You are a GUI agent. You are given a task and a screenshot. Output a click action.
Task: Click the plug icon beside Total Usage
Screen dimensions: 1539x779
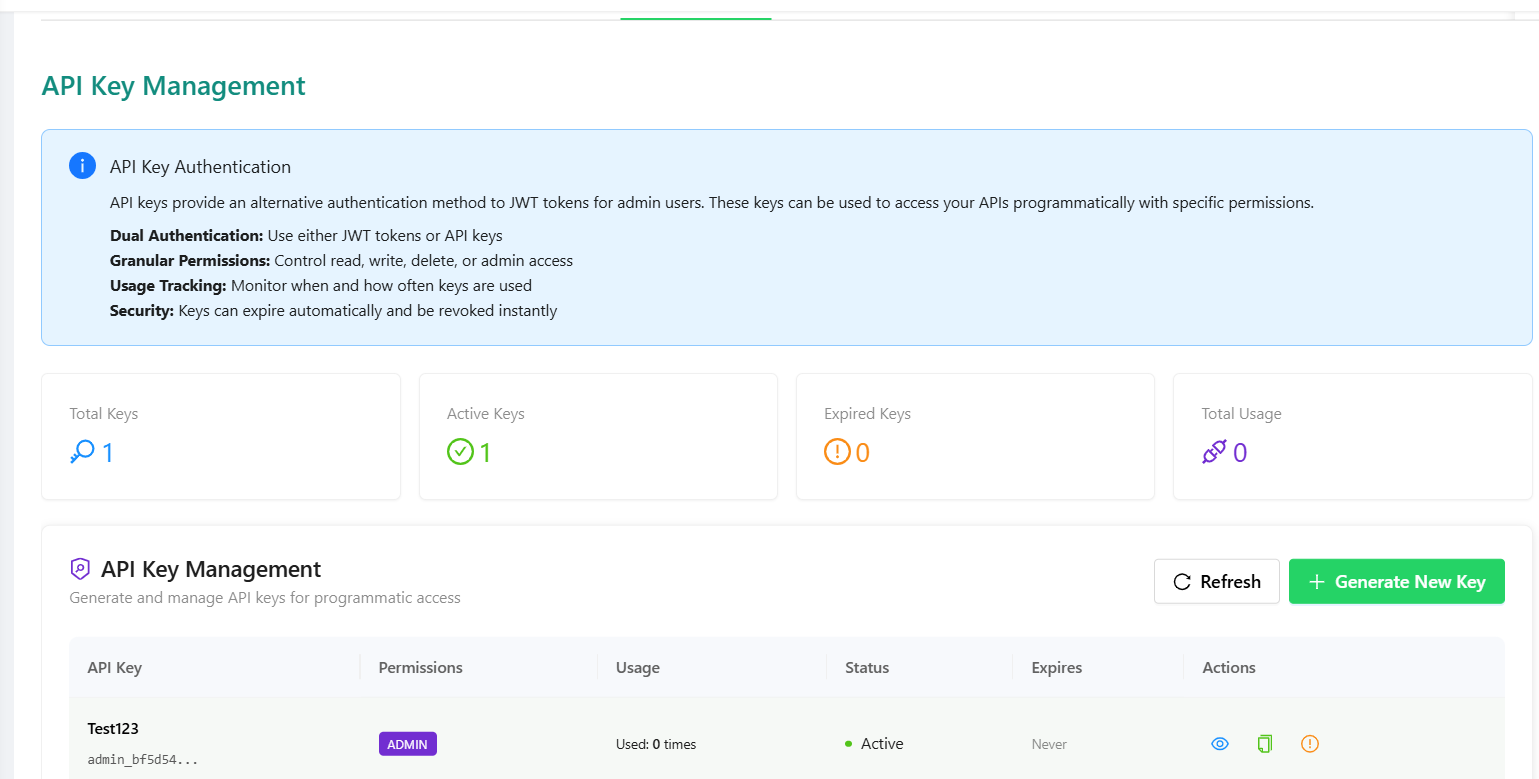tap(1215, 452)
